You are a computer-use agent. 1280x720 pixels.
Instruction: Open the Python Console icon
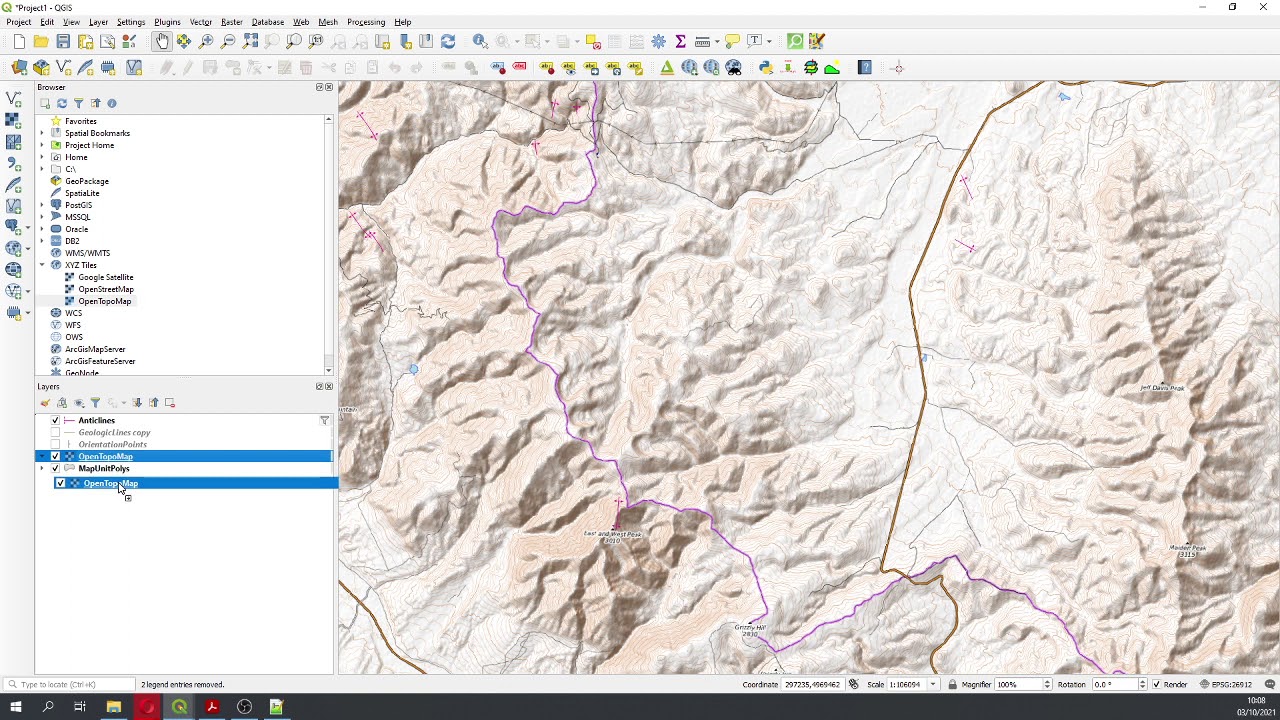pyautogui.click(x=766, y=68)
